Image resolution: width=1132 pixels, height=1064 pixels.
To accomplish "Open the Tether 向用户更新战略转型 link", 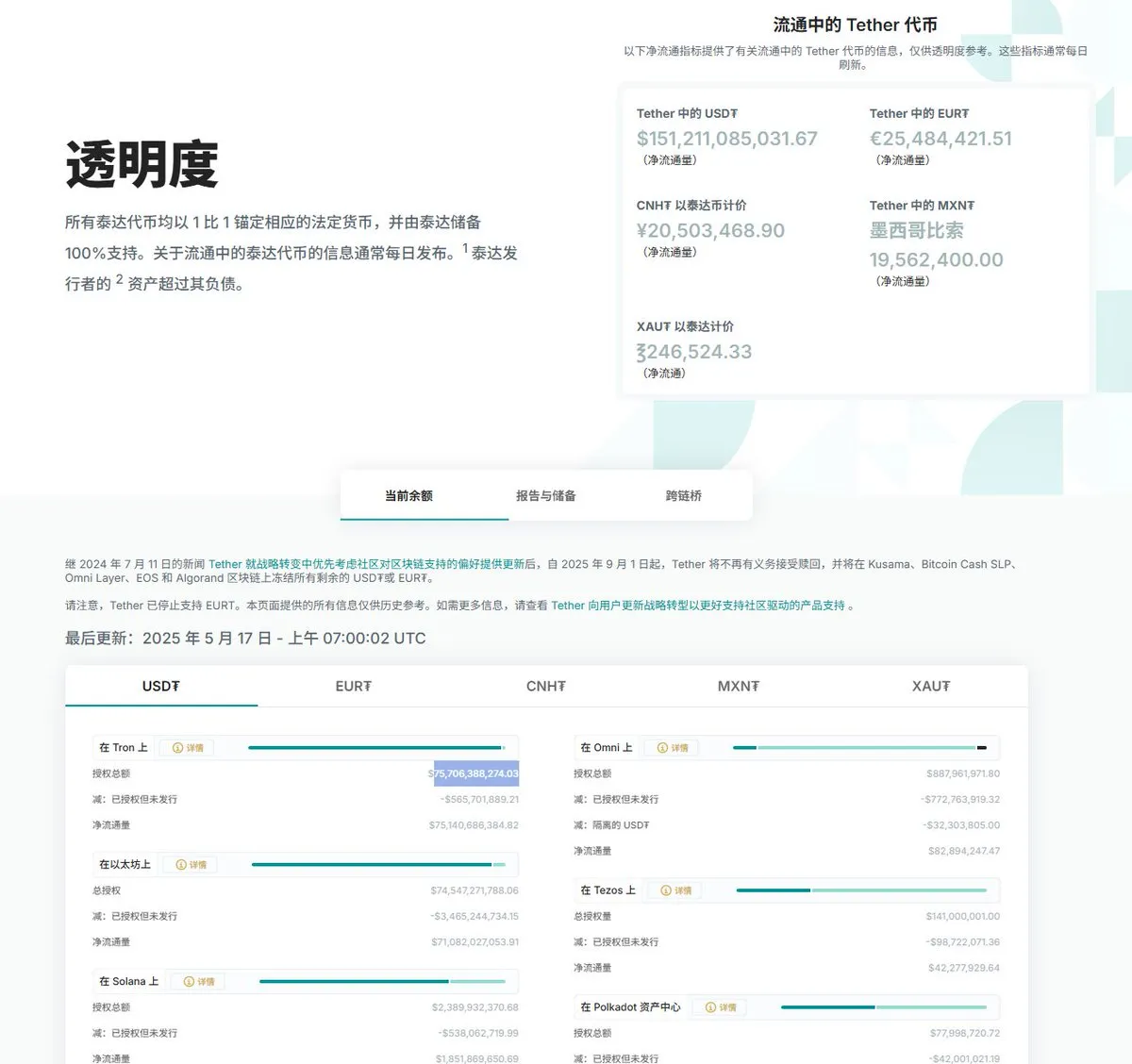I will click(698, 606).
